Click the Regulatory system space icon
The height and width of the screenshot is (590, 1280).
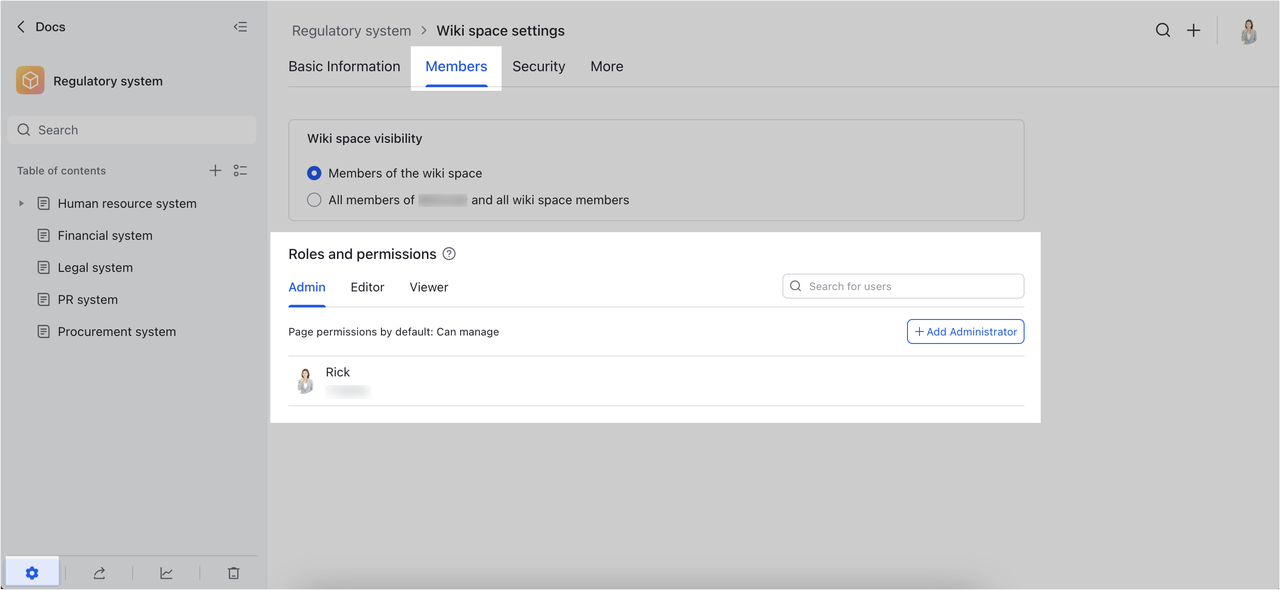(29, 80)
